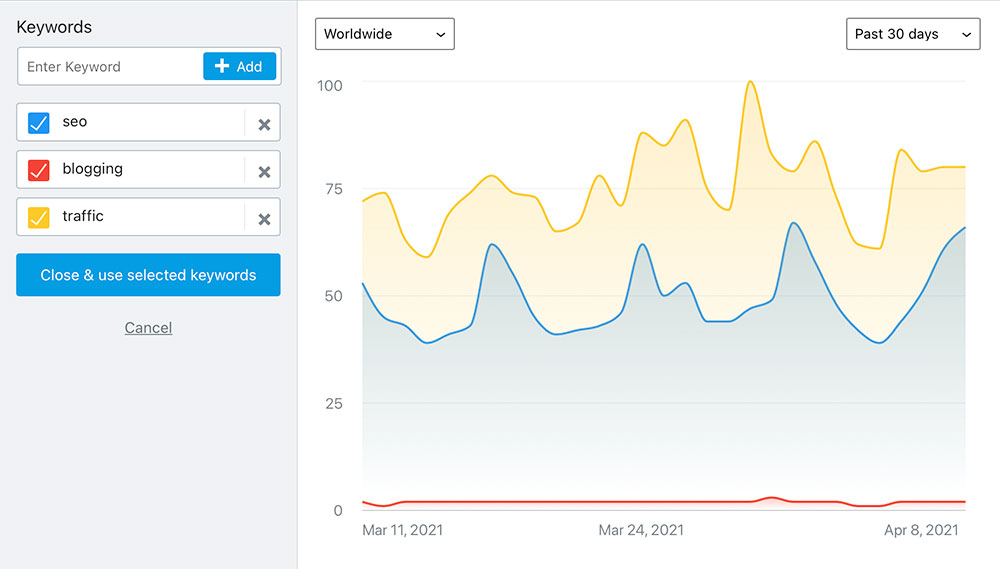Click the red blogging line on the chart
This screenshot has height=569, width=1000.
click(600, 501)
